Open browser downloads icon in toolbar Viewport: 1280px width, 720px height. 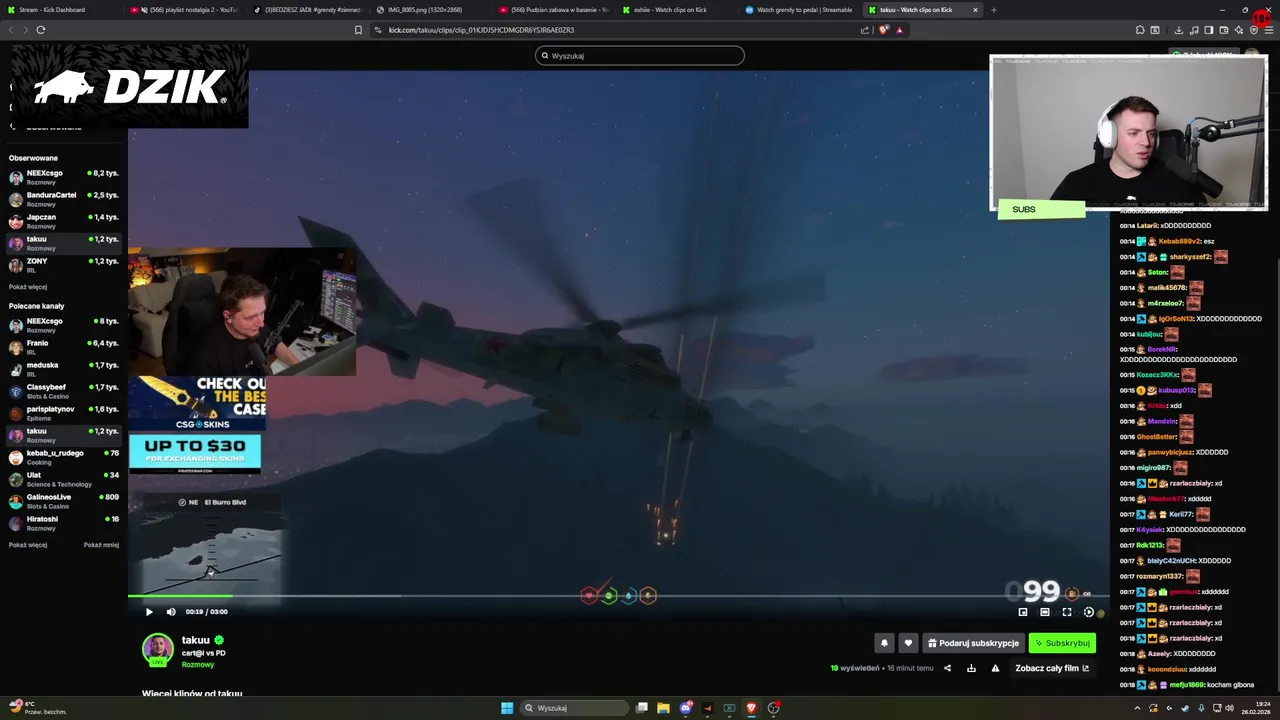coord(1179,30)
